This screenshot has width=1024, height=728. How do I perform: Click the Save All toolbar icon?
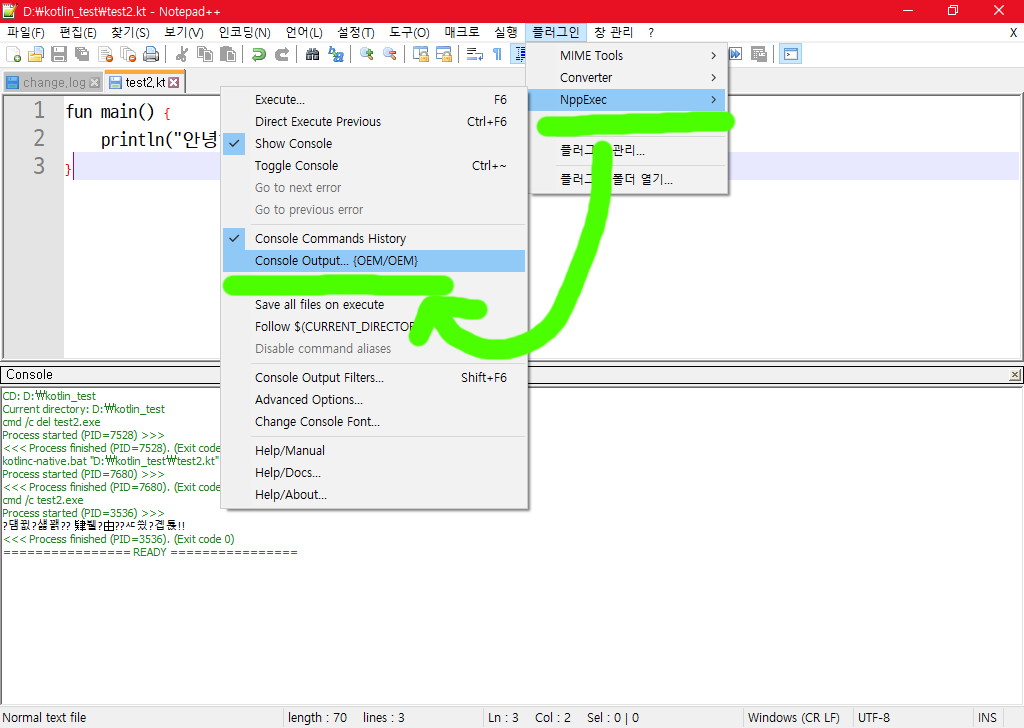82,54
